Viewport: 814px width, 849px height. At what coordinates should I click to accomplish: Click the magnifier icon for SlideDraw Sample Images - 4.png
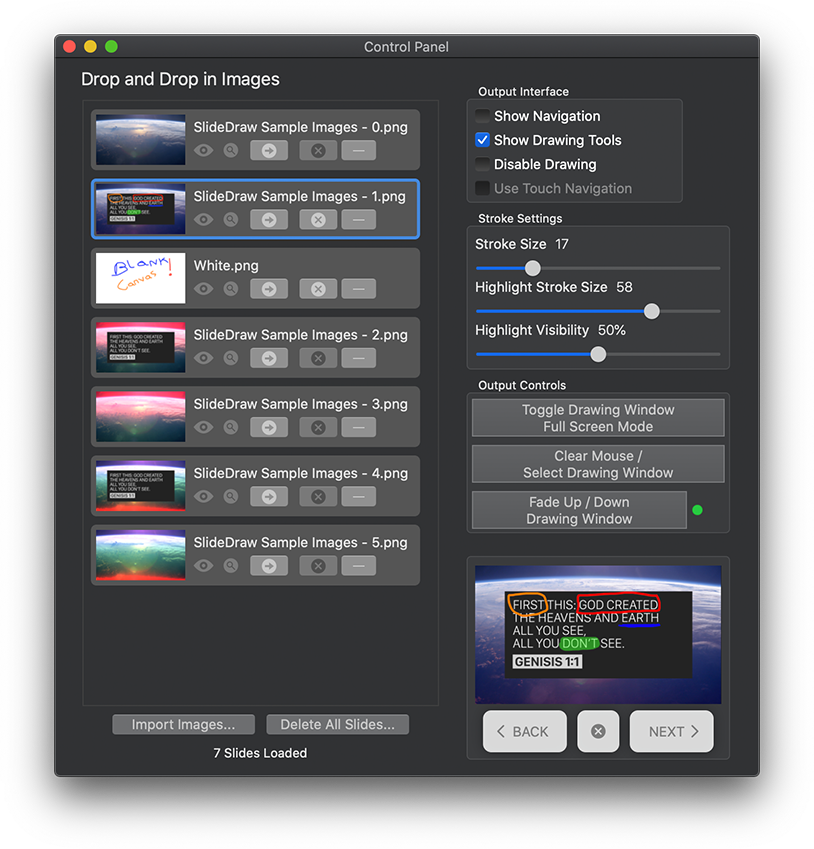coord(231,497)
